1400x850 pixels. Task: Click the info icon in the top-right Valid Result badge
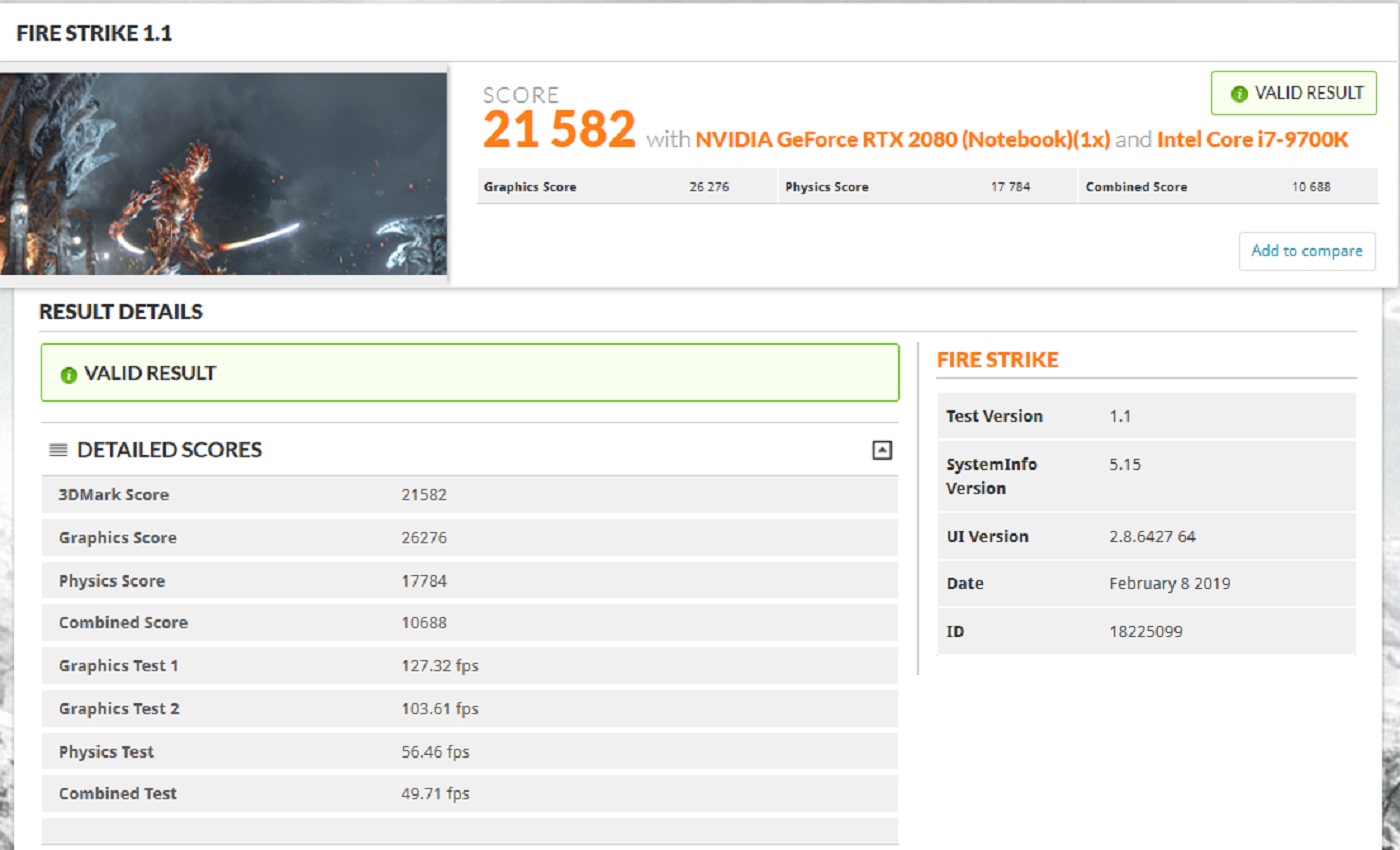point(1239,94)
